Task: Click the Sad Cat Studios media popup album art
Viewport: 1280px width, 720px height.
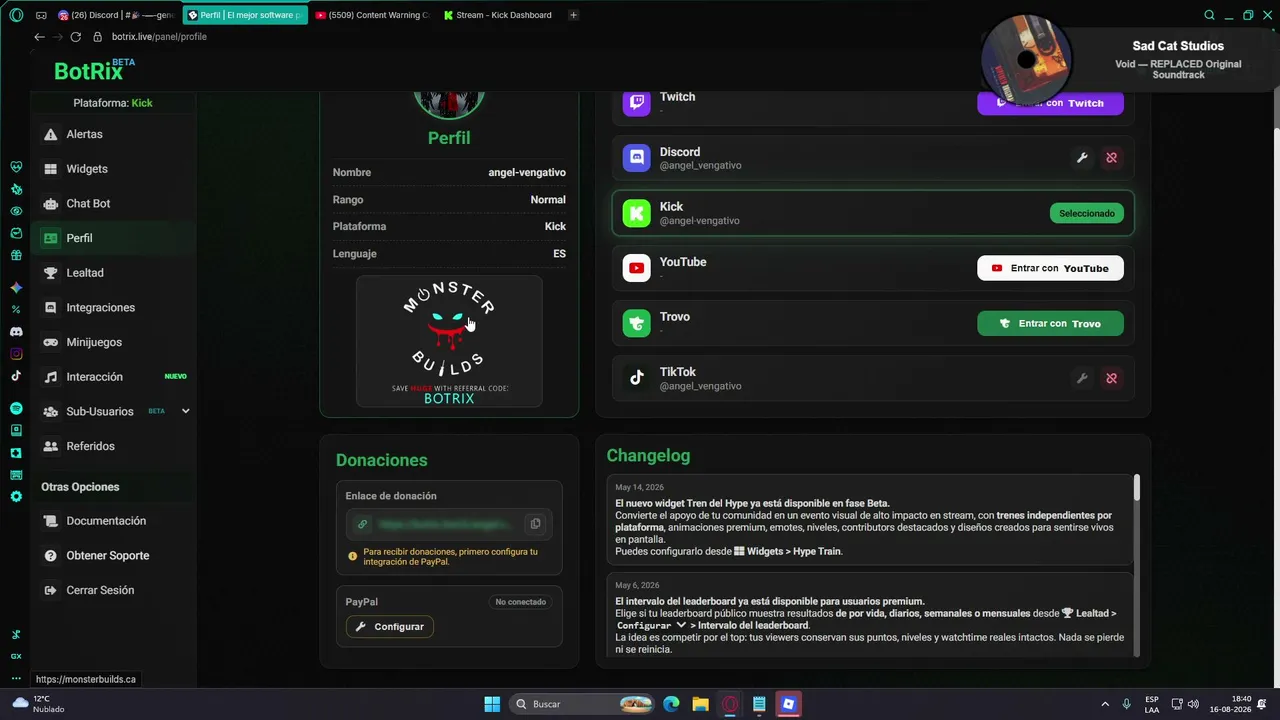Action: 1026,59
